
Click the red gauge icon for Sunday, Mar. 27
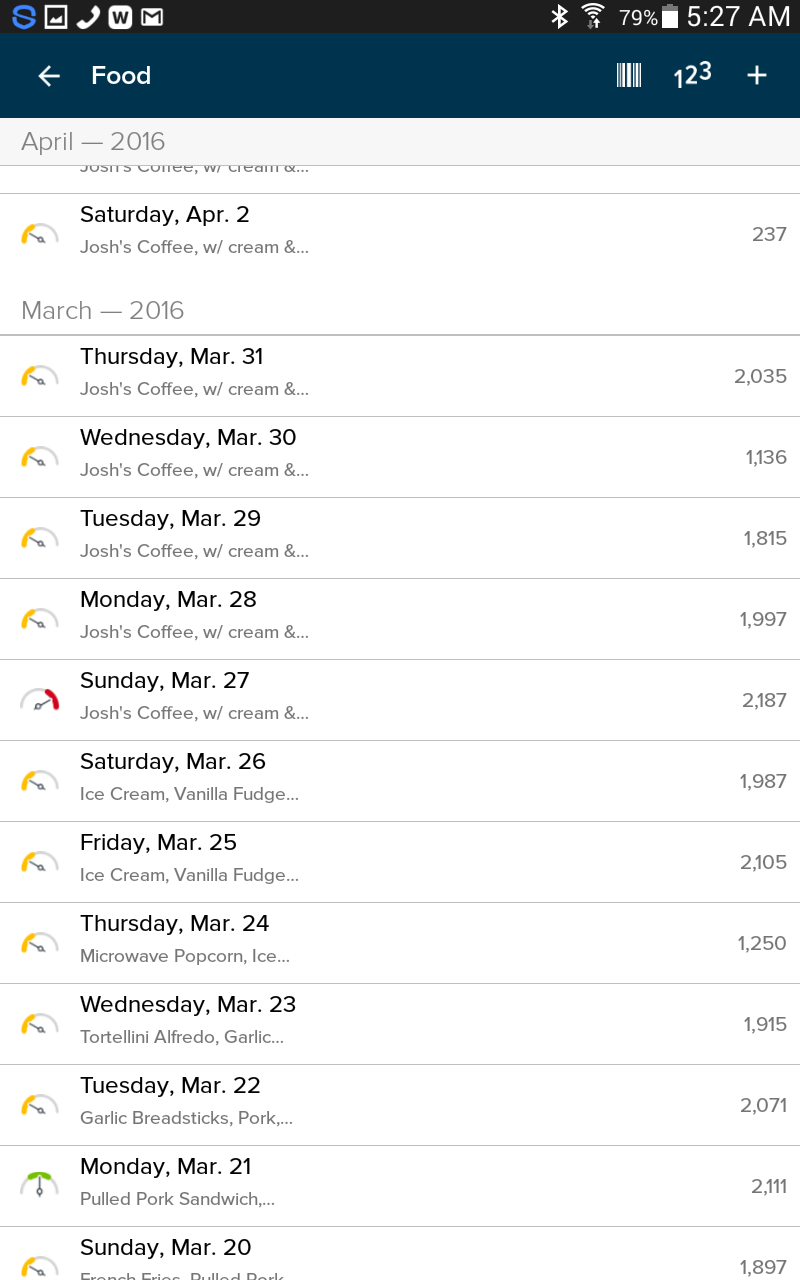[x=40, y=700]
